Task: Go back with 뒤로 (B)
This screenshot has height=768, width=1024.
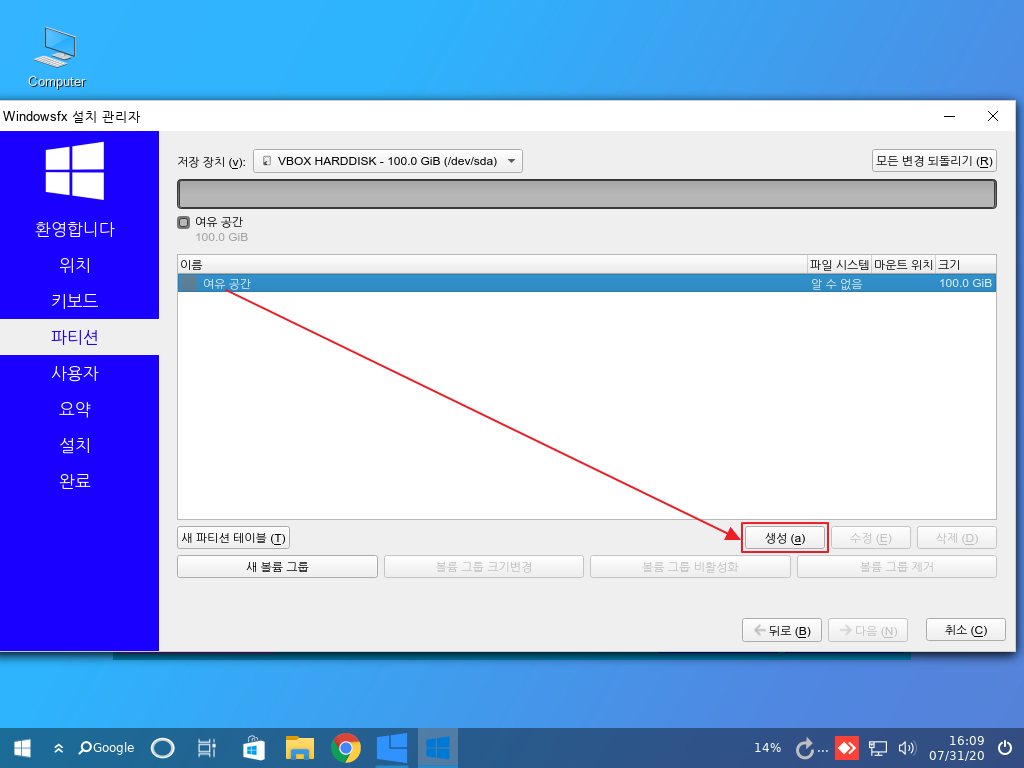Action: click(782, 630)
